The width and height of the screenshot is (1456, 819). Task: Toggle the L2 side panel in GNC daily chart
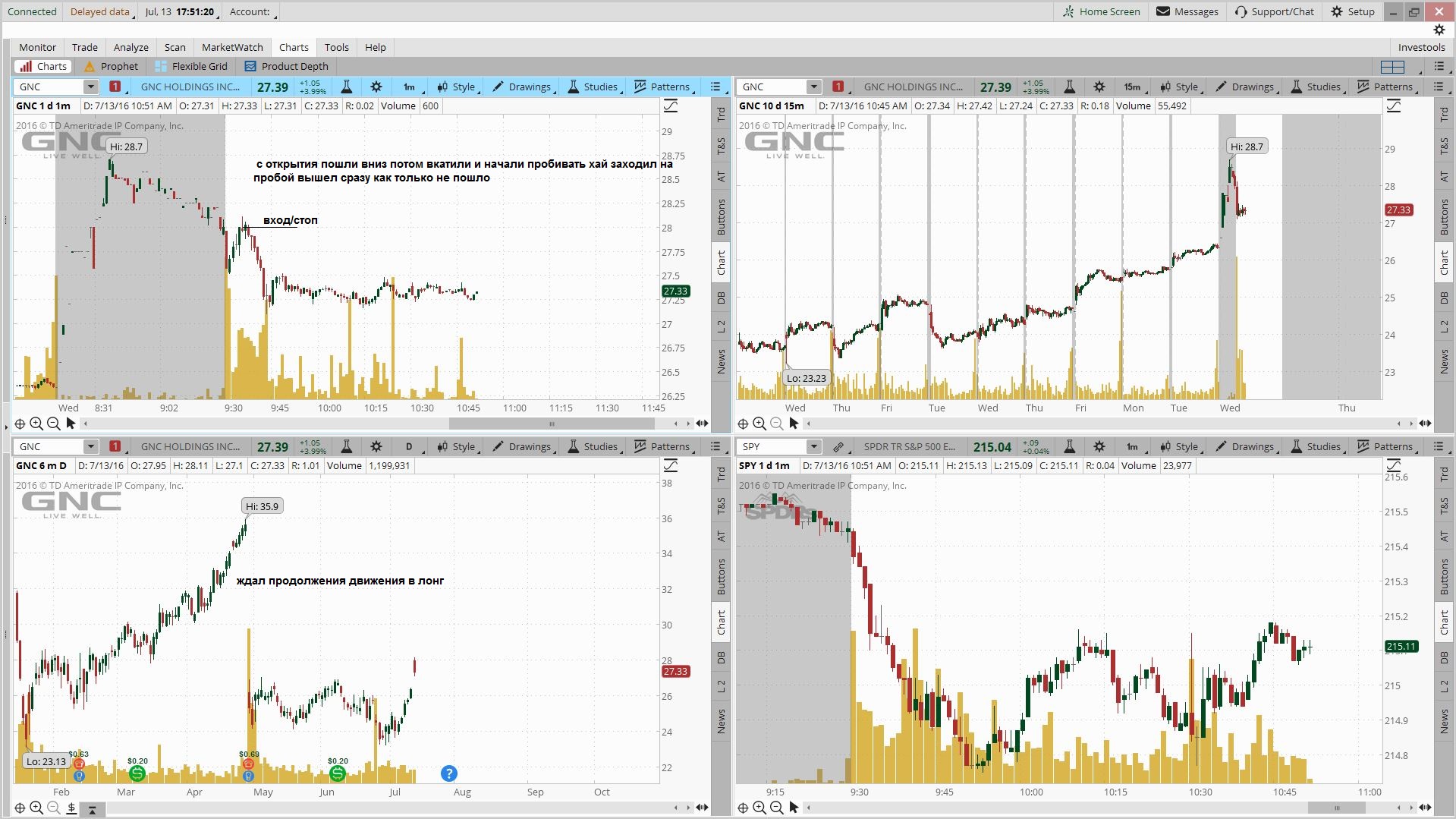tap(721, 686)
